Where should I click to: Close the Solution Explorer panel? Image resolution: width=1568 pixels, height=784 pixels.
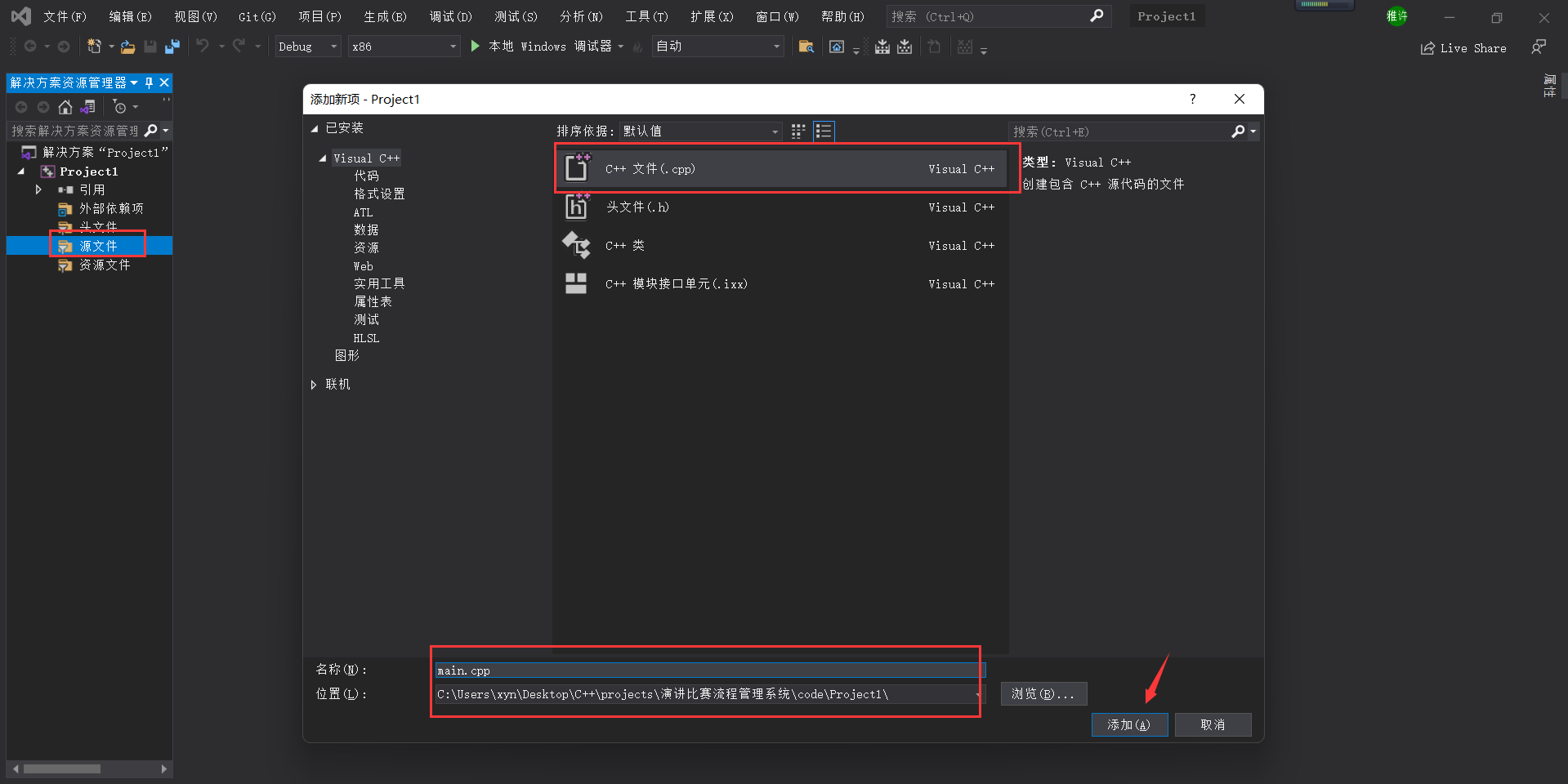164,82
